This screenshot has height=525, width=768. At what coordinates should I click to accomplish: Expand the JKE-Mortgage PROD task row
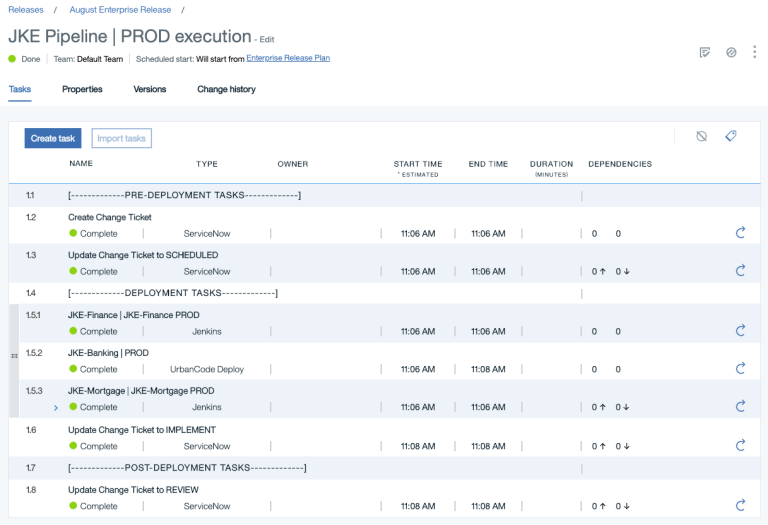click(x=56, y=408)
